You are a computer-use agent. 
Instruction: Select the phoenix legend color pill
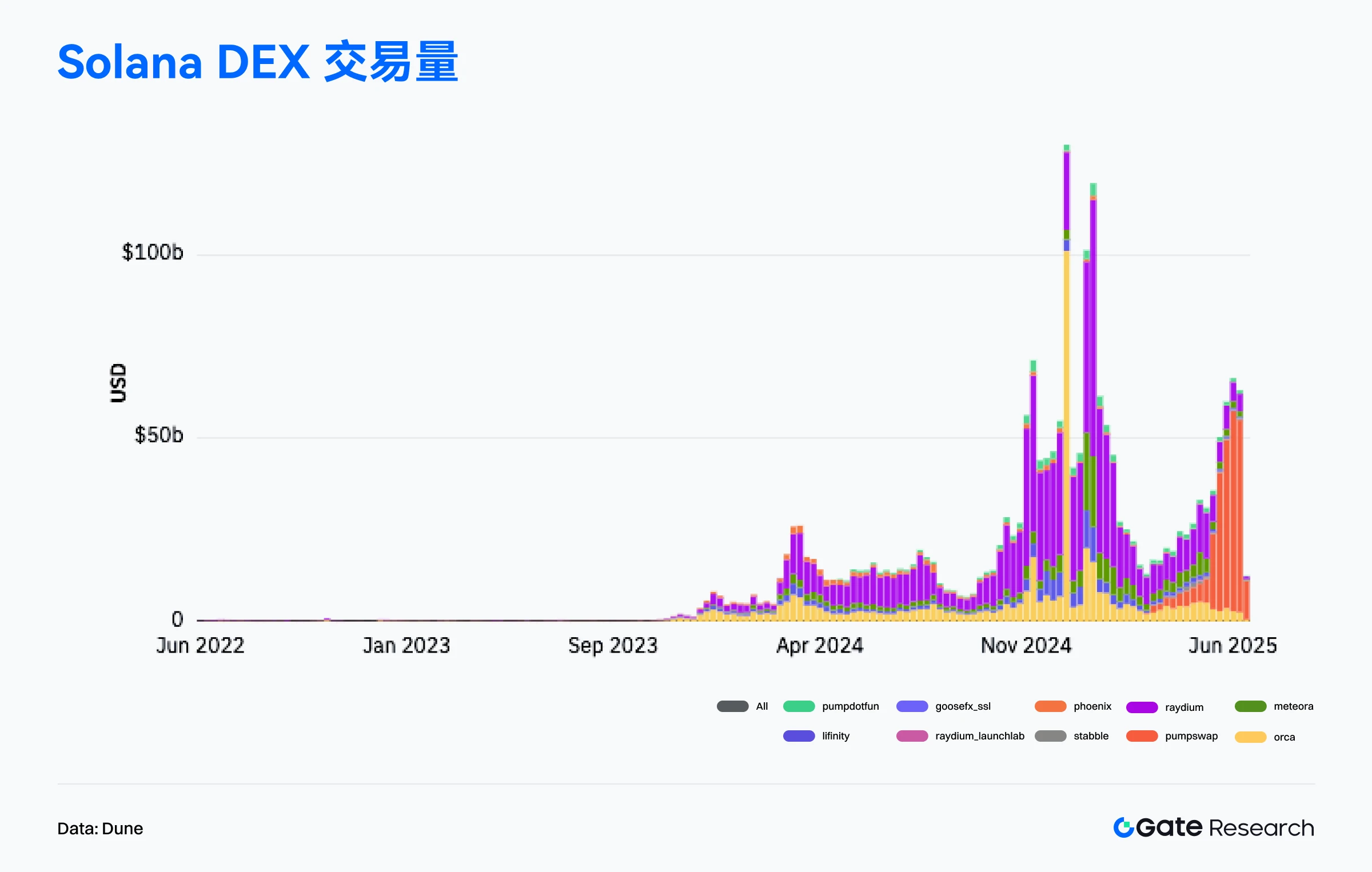(x=1051, y=706)
